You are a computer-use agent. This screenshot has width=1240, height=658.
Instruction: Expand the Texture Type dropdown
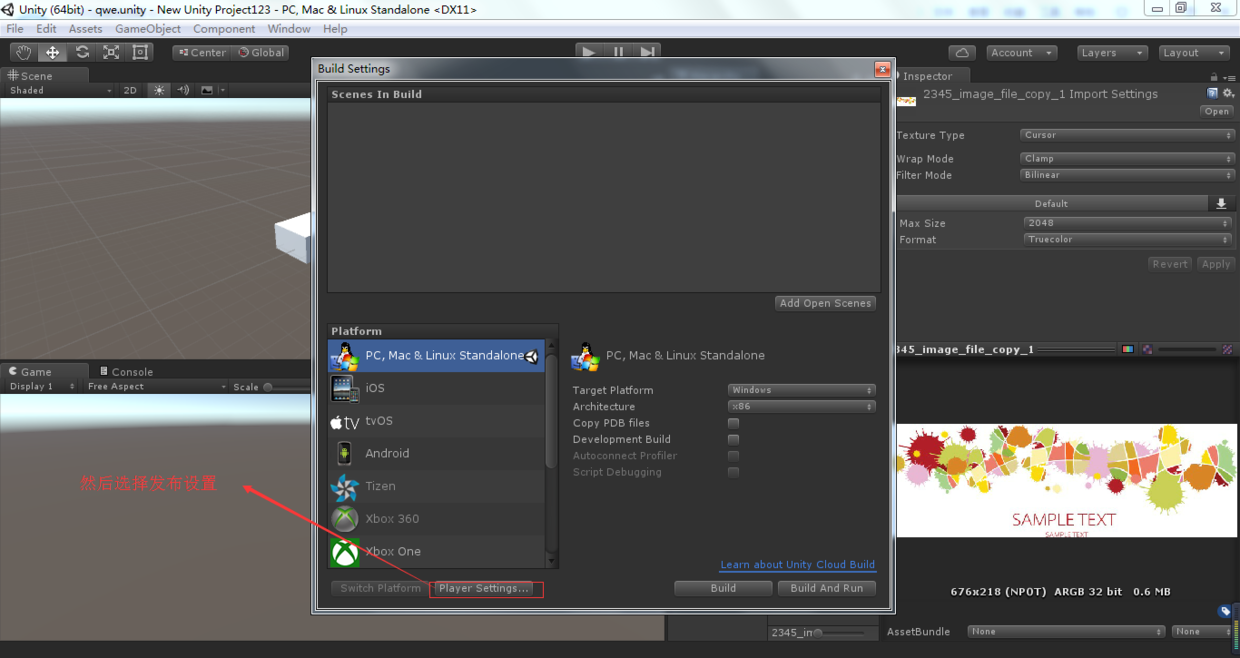[x=1127, y=135]
